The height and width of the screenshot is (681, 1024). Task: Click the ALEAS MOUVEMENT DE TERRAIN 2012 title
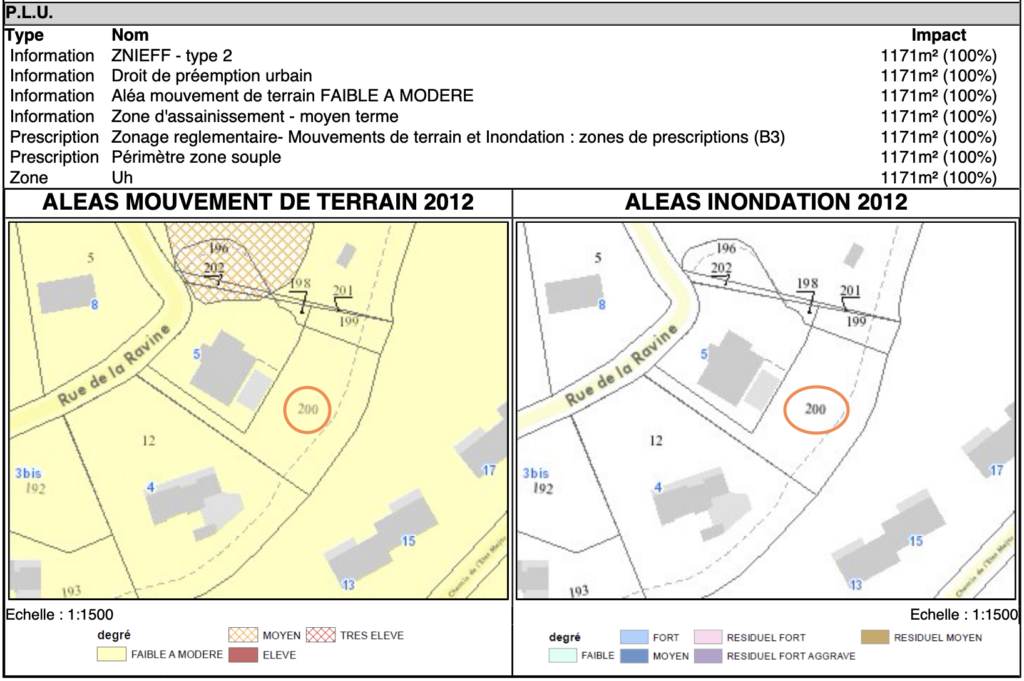point(257,202)
